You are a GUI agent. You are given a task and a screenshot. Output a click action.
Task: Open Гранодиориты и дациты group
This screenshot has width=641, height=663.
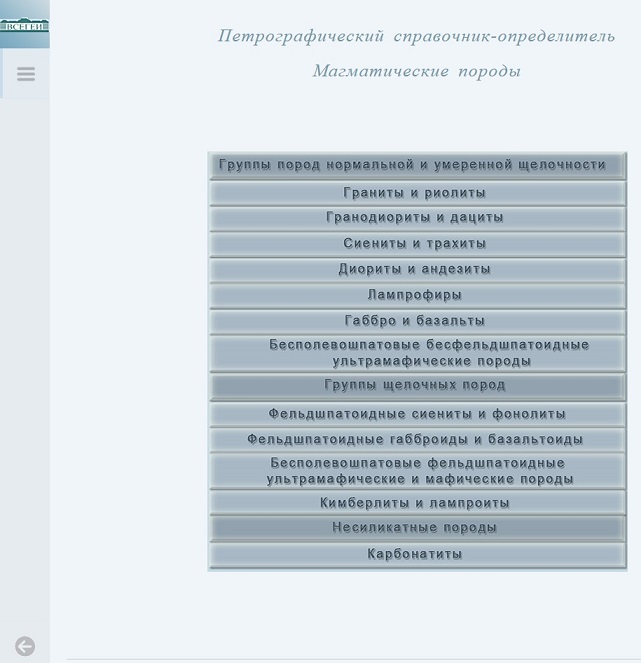417,218
